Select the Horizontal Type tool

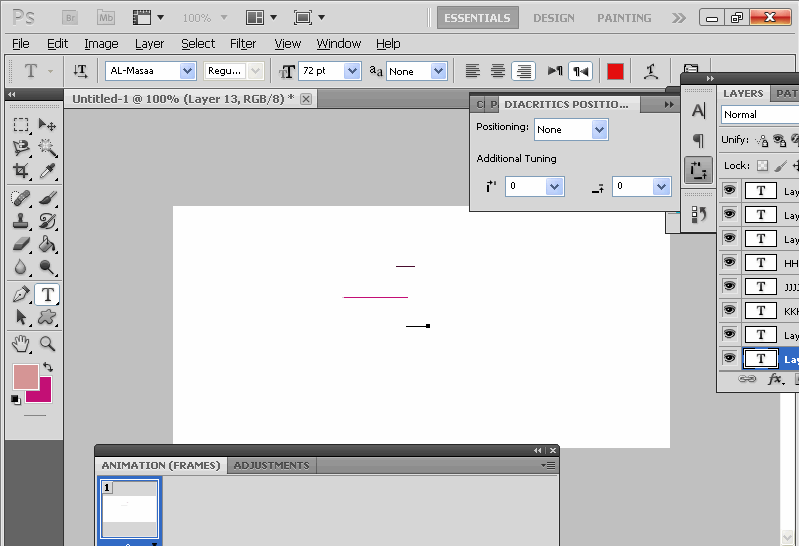(x=47, y=294)
